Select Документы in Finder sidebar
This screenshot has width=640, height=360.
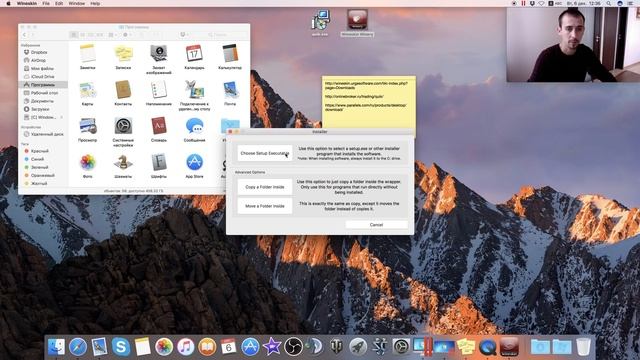(x=42, y=101)
